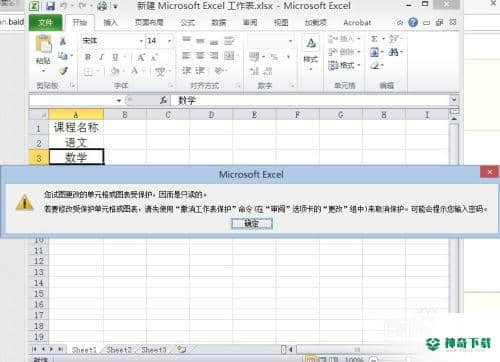Screen dimensions: 500x362
Task: Click the 确定 button in the dialog
Action: [x=252, y=223]
